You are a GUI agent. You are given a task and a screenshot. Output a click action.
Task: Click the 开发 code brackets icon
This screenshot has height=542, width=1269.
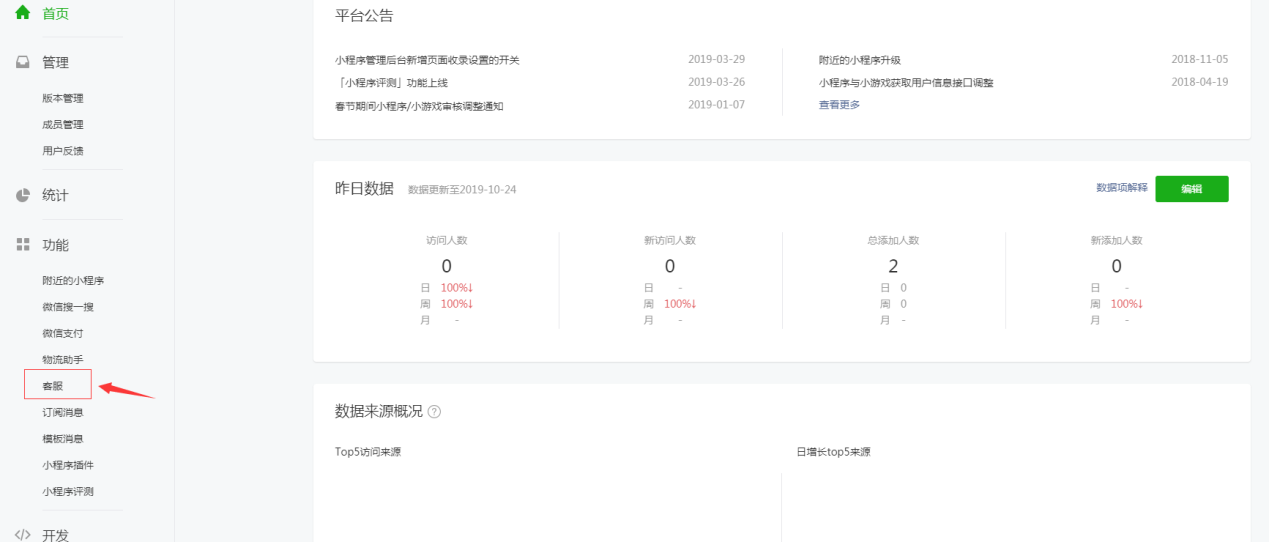point(23,535)
